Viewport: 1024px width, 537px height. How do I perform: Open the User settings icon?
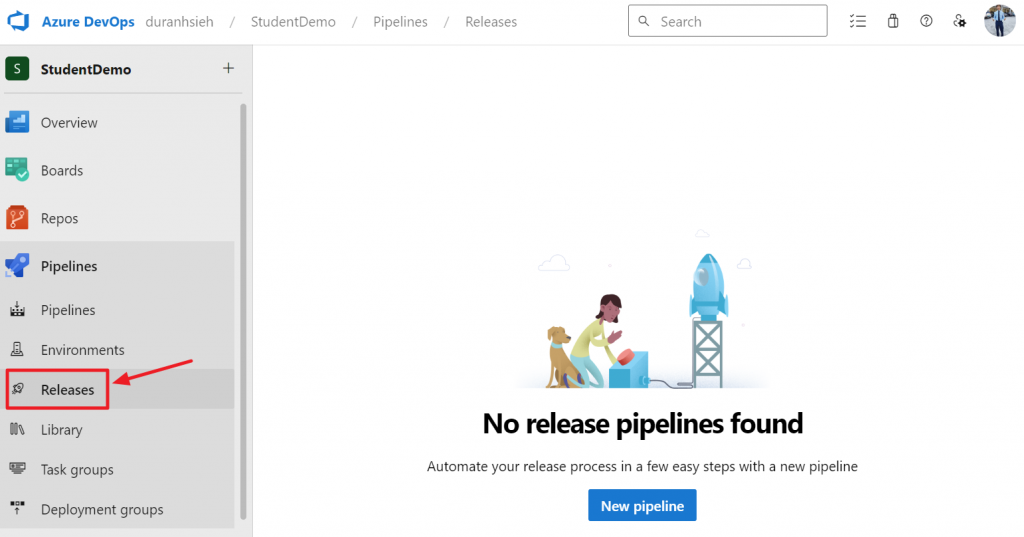coord(959,21)
